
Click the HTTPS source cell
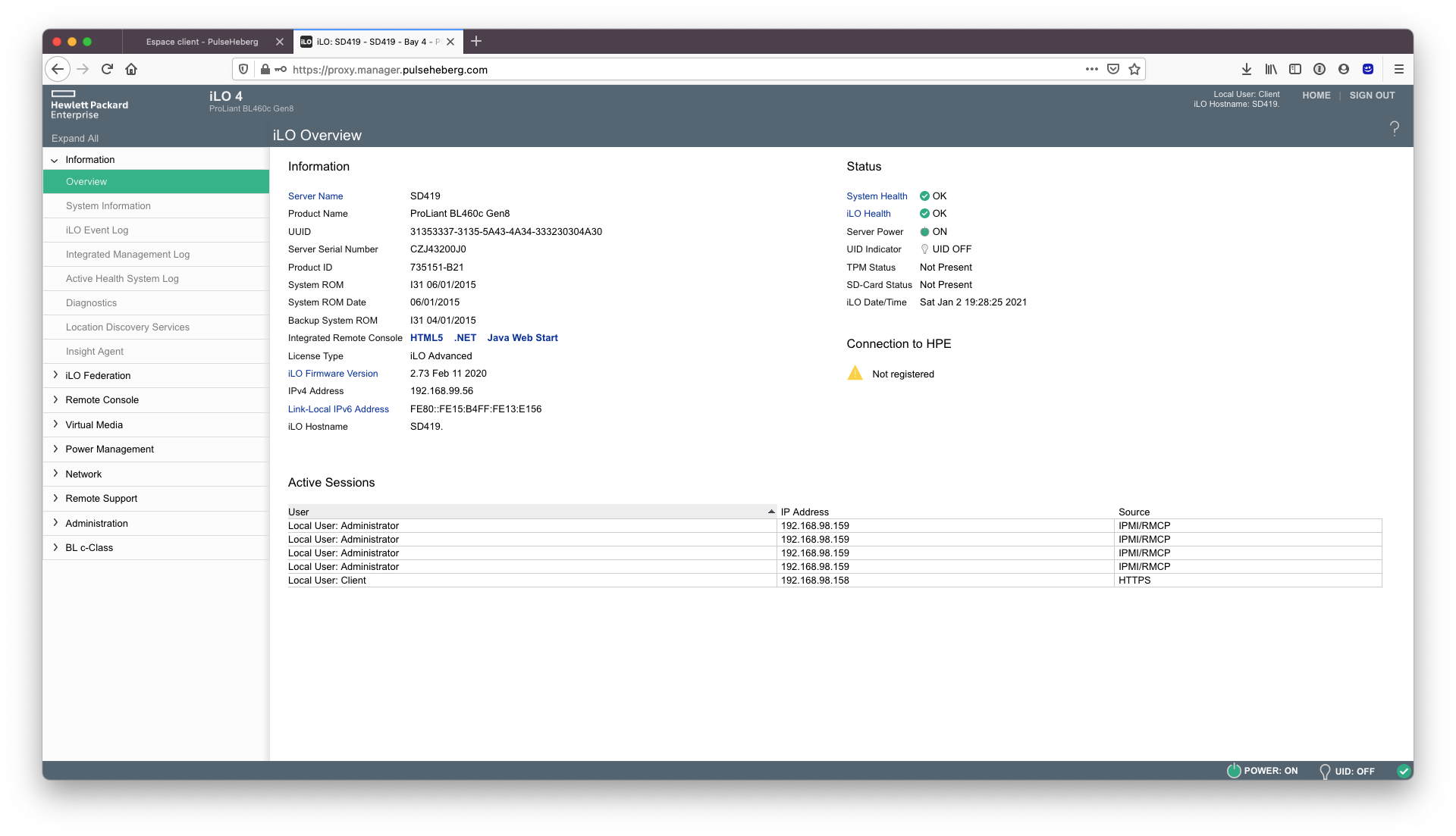(1248, 581)
